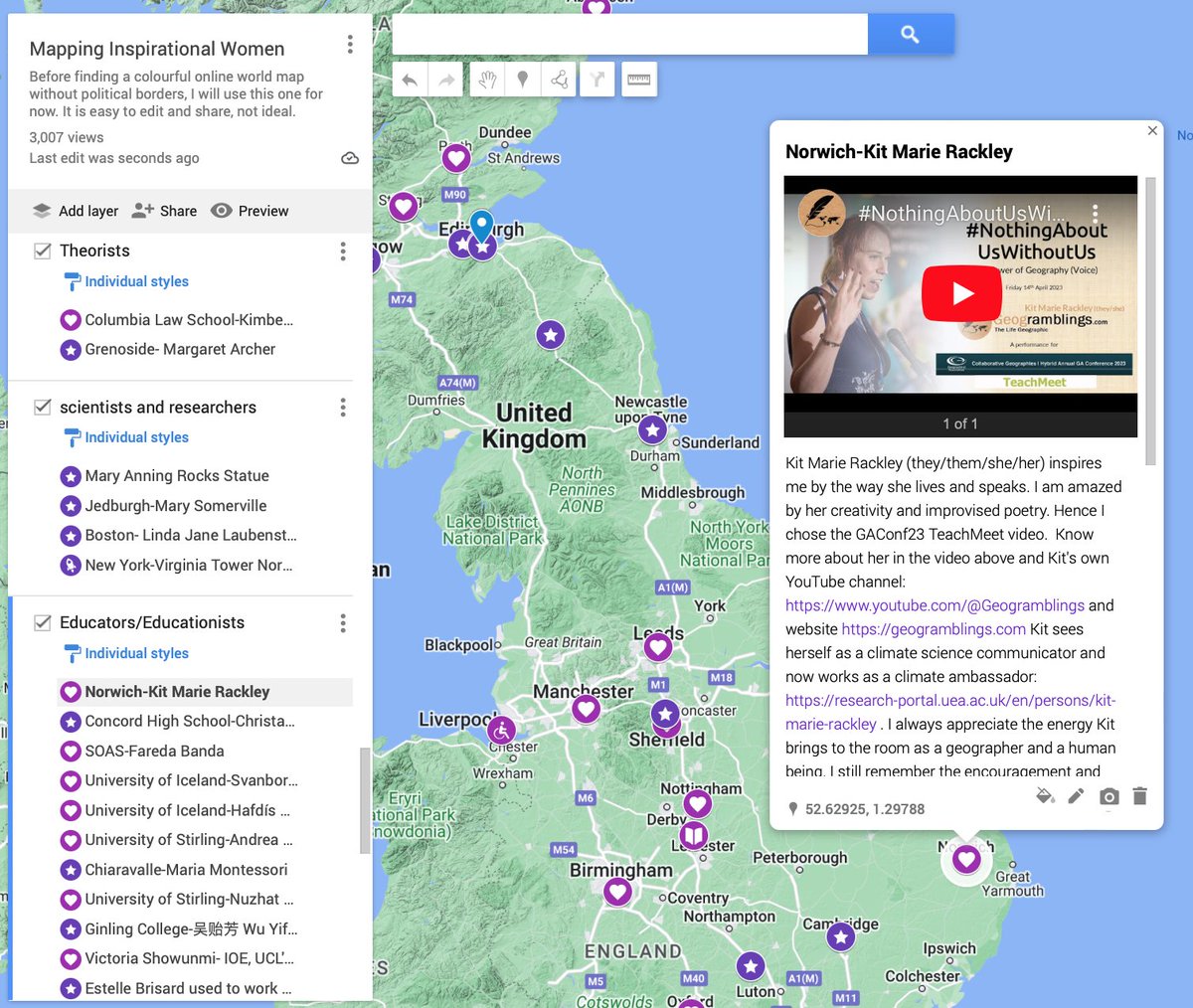Select the Add marker tool

523,79
